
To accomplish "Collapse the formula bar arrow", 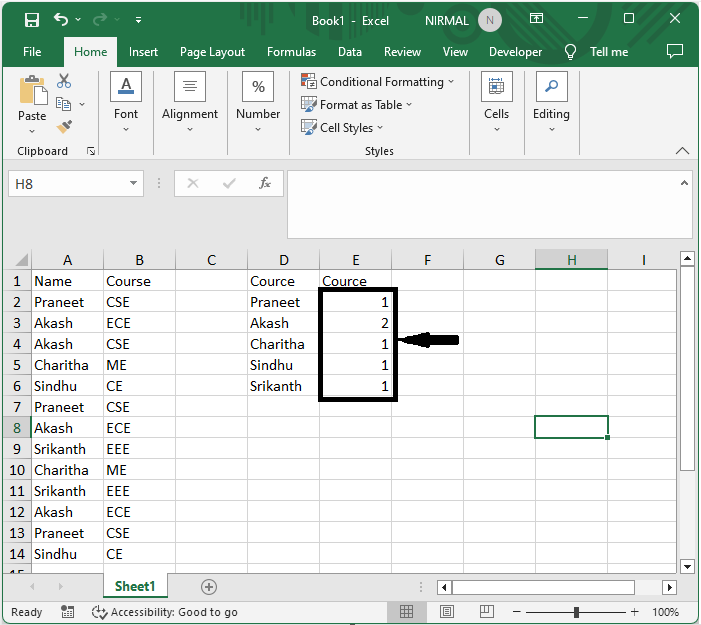I will (684, 183).
